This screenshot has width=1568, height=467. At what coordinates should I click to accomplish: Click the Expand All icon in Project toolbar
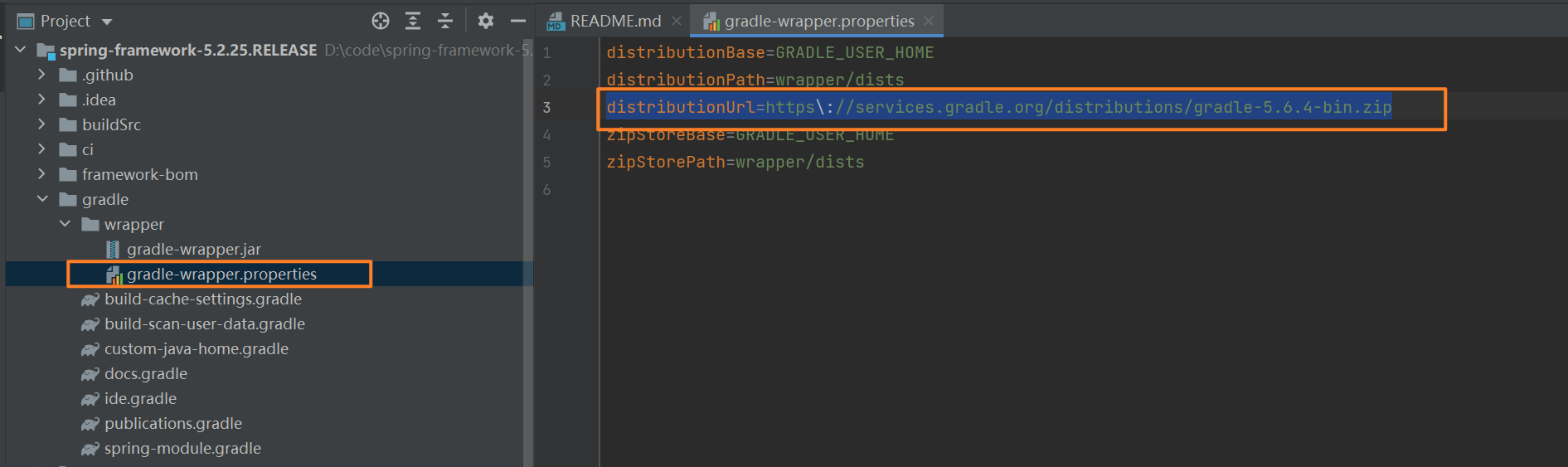(x=413, y=21)
